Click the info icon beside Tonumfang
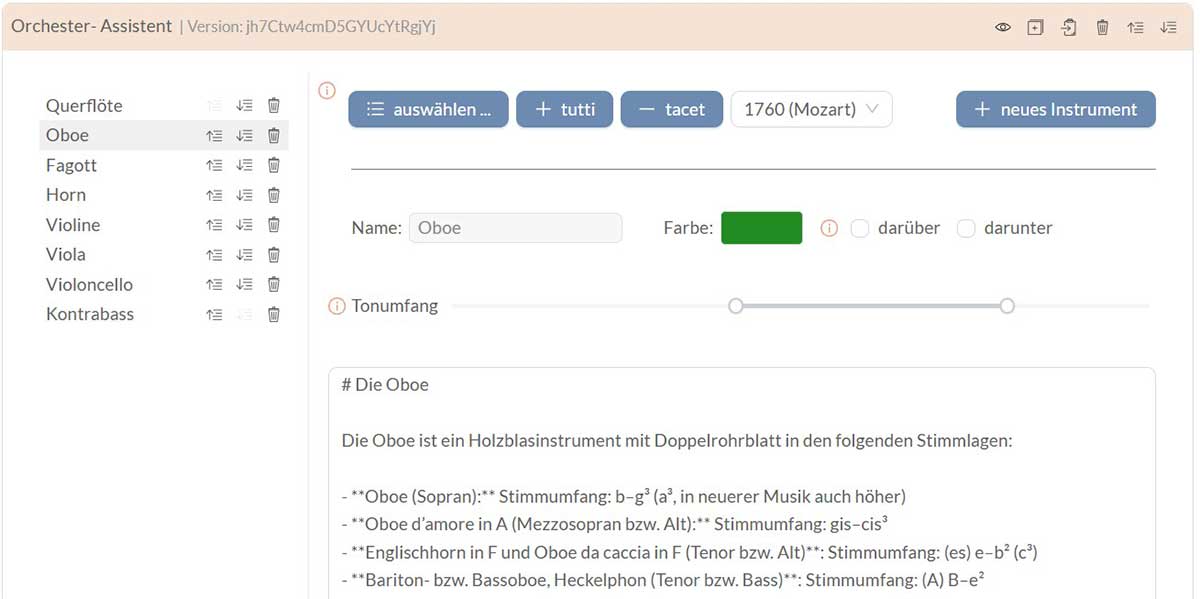 tap(337, 306)
